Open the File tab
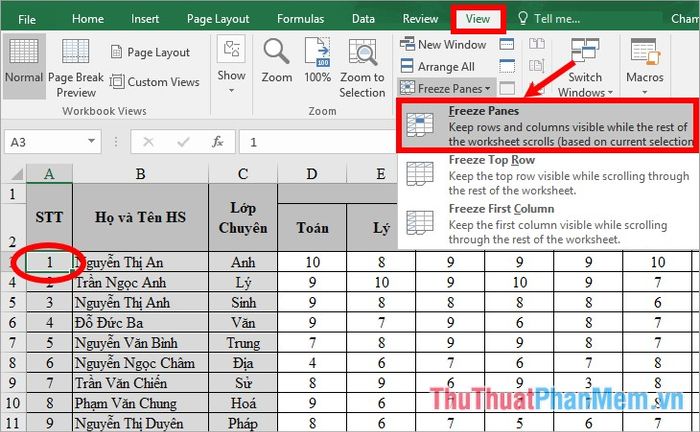 point(27,19)
